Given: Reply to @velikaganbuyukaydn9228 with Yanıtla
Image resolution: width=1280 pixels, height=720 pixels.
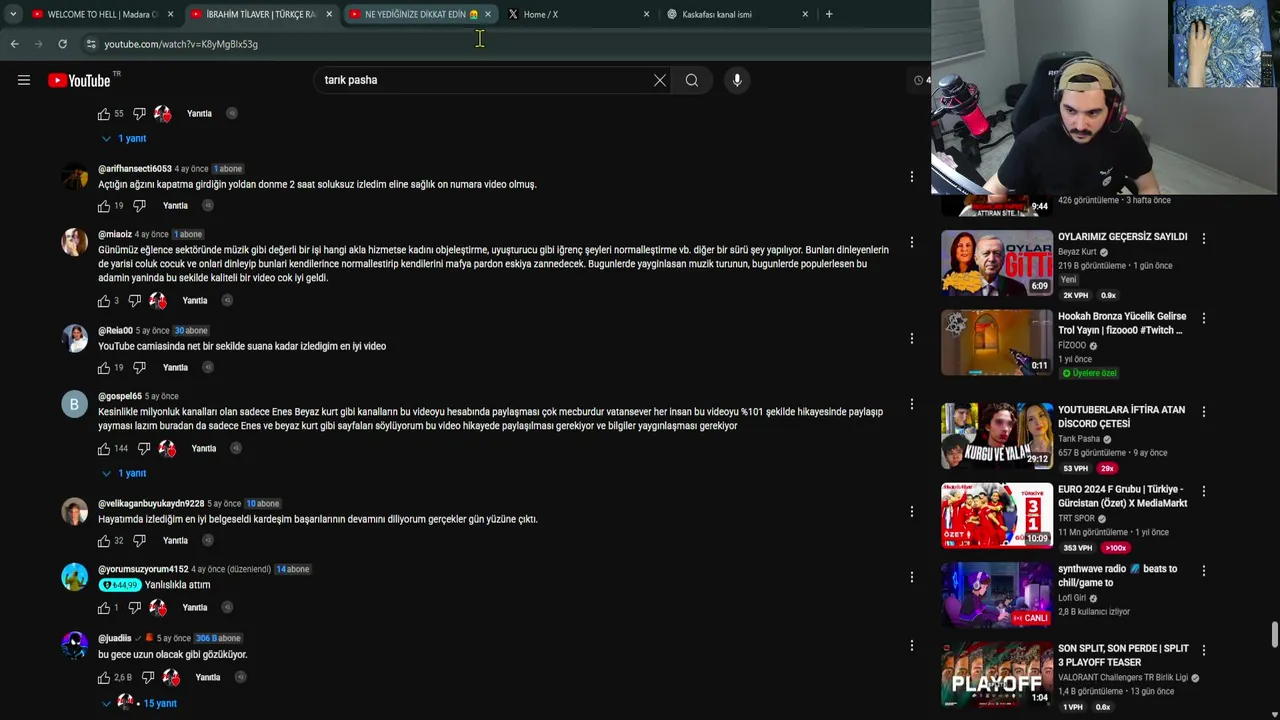Looking at the screenshot, I should point(175,541).
